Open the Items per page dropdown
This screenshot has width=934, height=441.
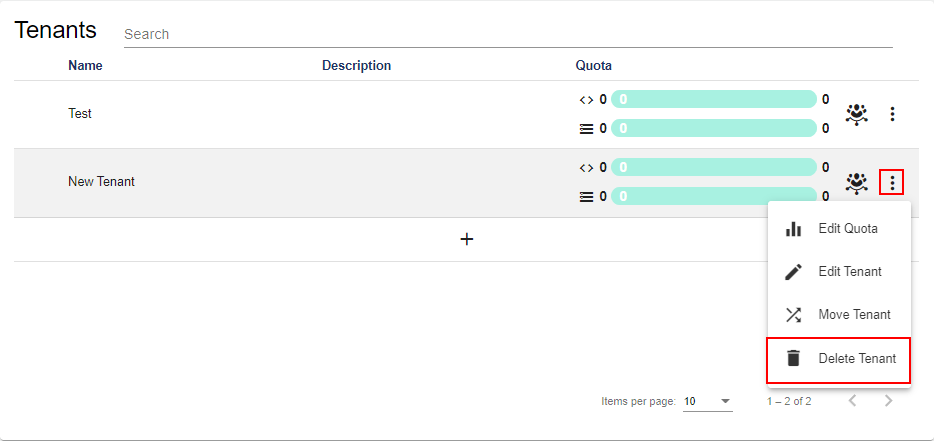coord(707,401)
